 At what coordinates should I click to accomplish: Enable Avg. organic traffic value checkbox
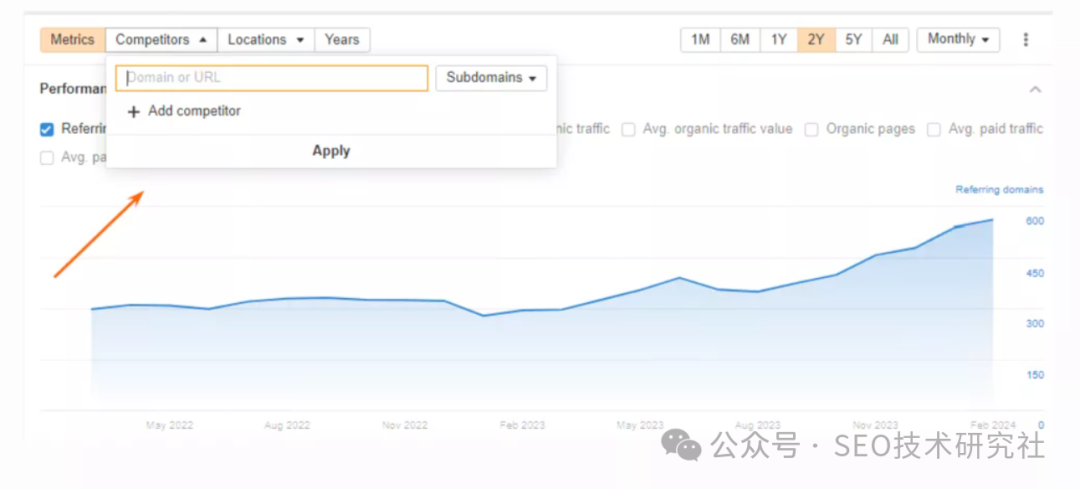pyautogui.click(x=628, y=129)
